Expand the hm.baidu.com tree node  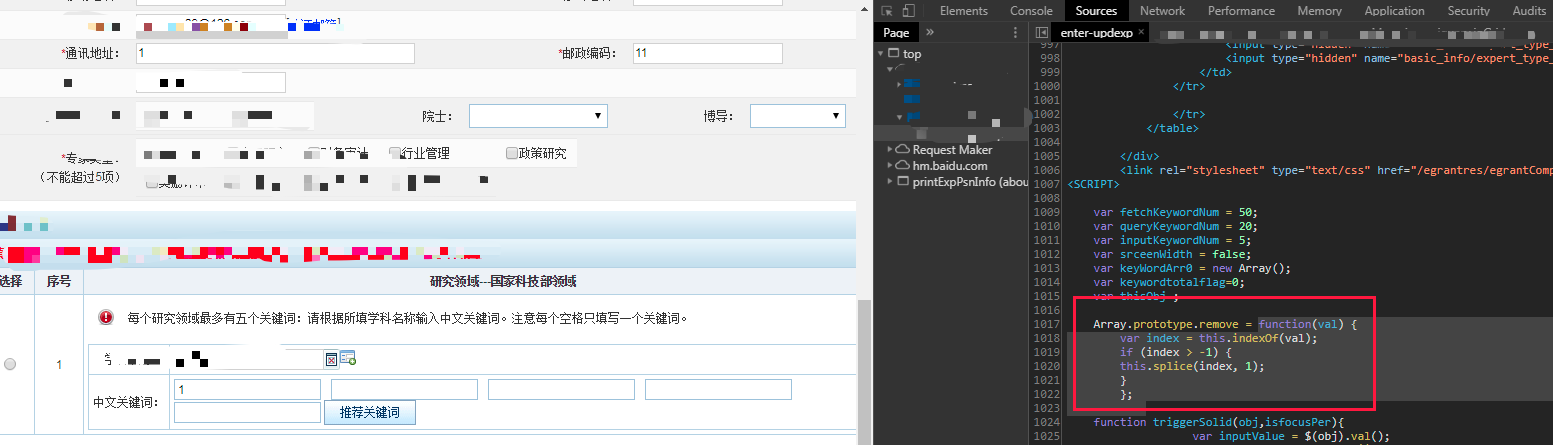[888, 165]
